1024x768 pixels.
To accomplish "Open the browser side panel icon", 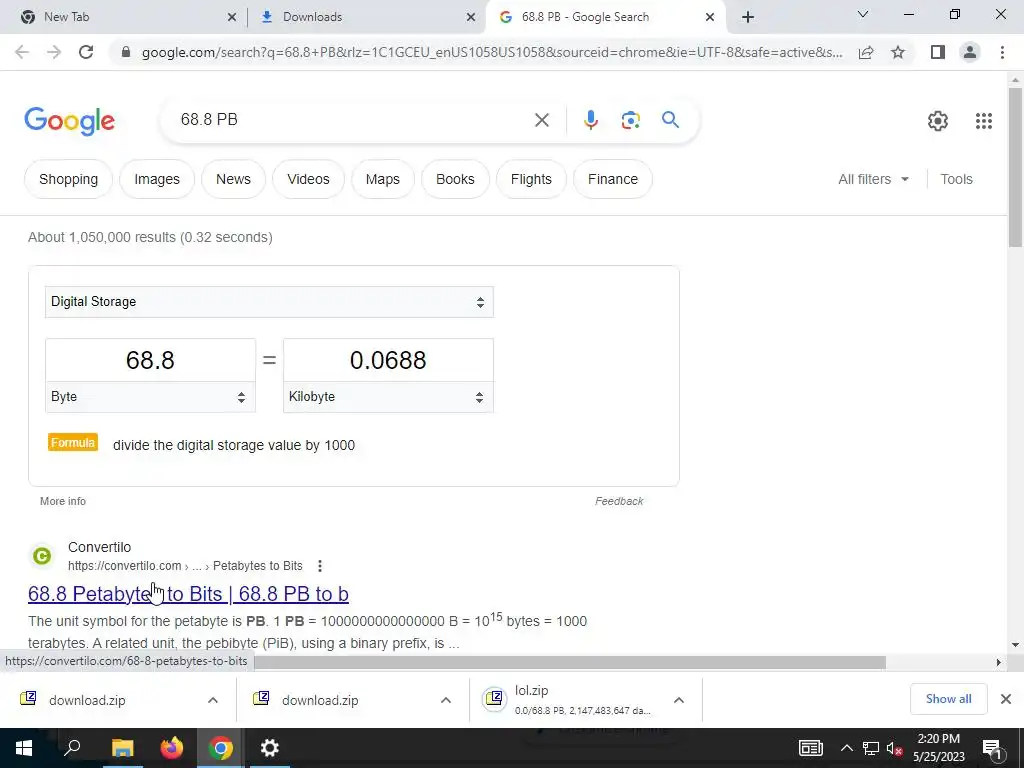I will coord(938,52).
